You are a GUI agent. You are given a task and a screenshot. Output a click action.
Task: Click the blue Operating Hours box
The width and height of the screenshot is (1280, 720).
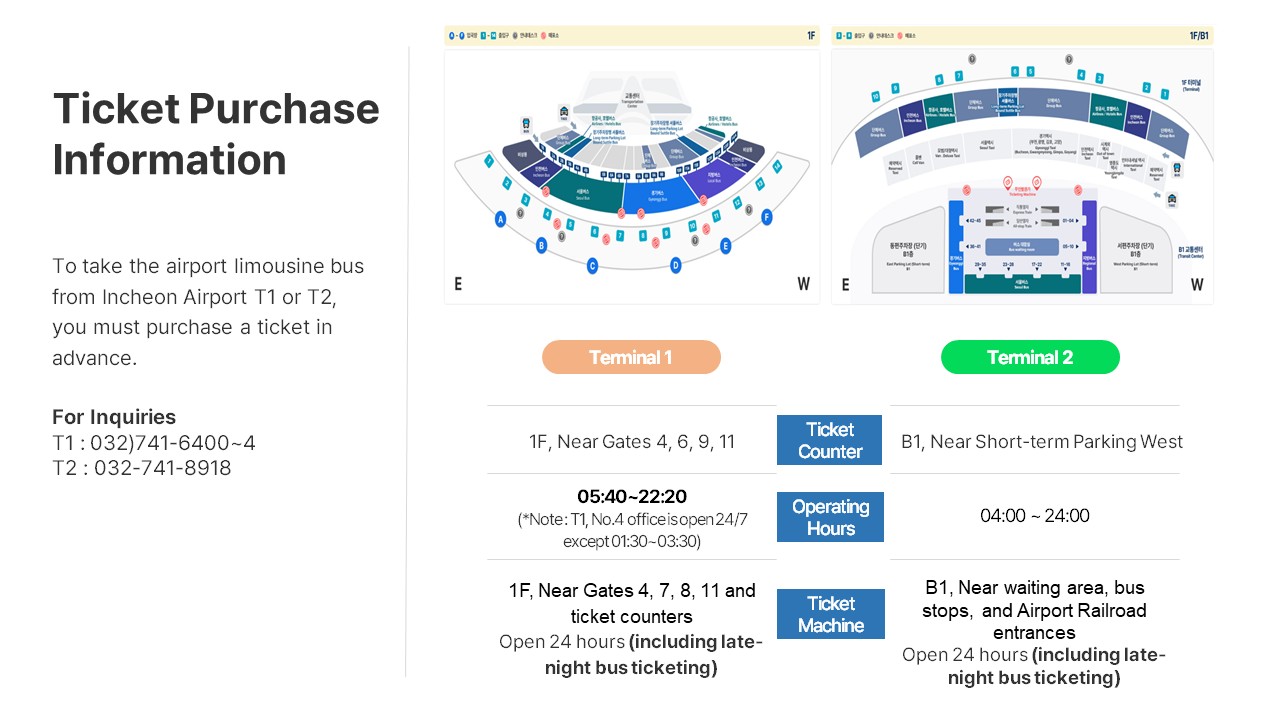[x=830, y=517]
